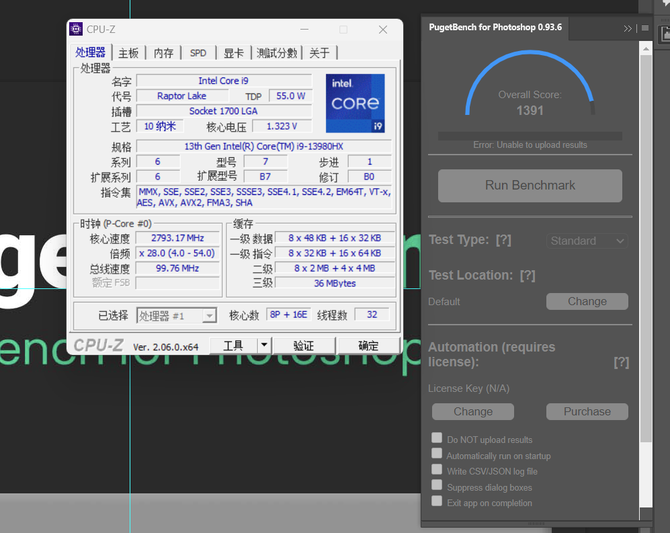This screenshot has width=670, height=533.
Task: Click the Intel Core i9 logo image
Action: point(355,103)
